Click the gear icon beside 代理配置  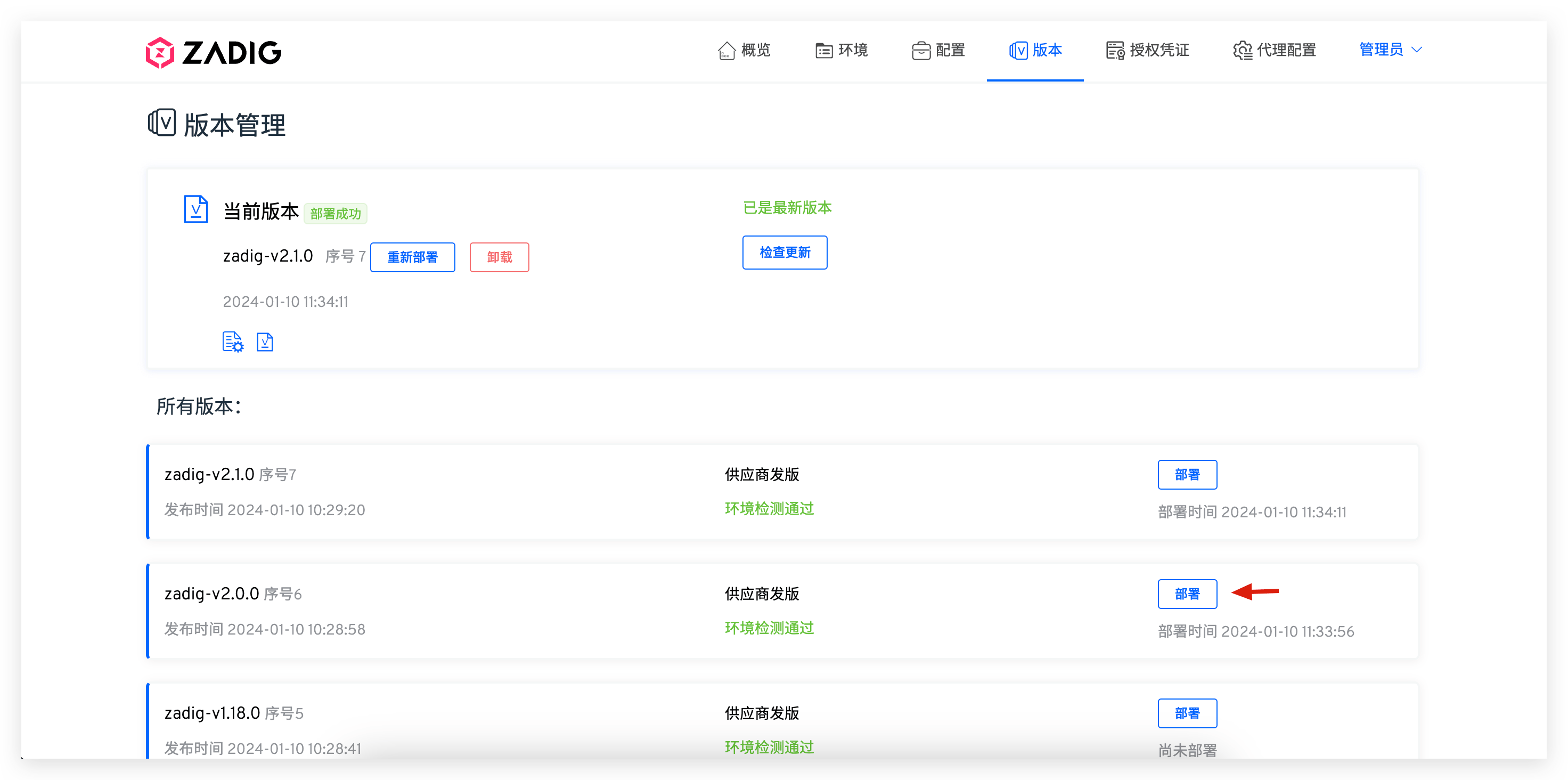tap(1243, 51)
